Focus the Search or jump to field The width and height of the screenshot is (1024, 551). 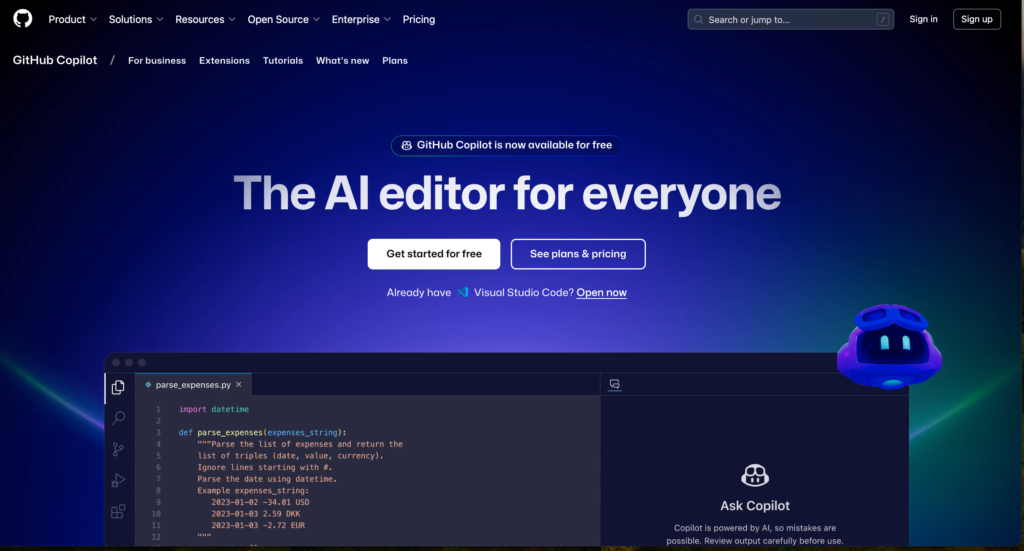click(790, 20)
